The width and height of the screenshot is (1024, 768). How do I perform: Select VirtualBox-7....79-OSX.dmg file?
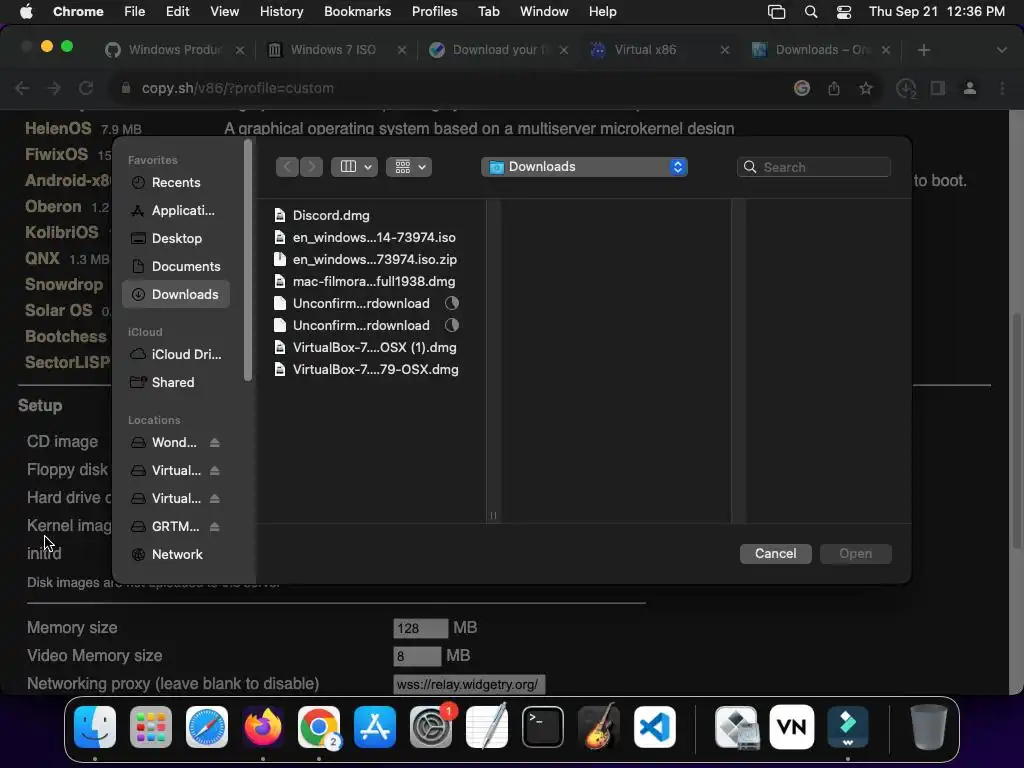[368, 370]
